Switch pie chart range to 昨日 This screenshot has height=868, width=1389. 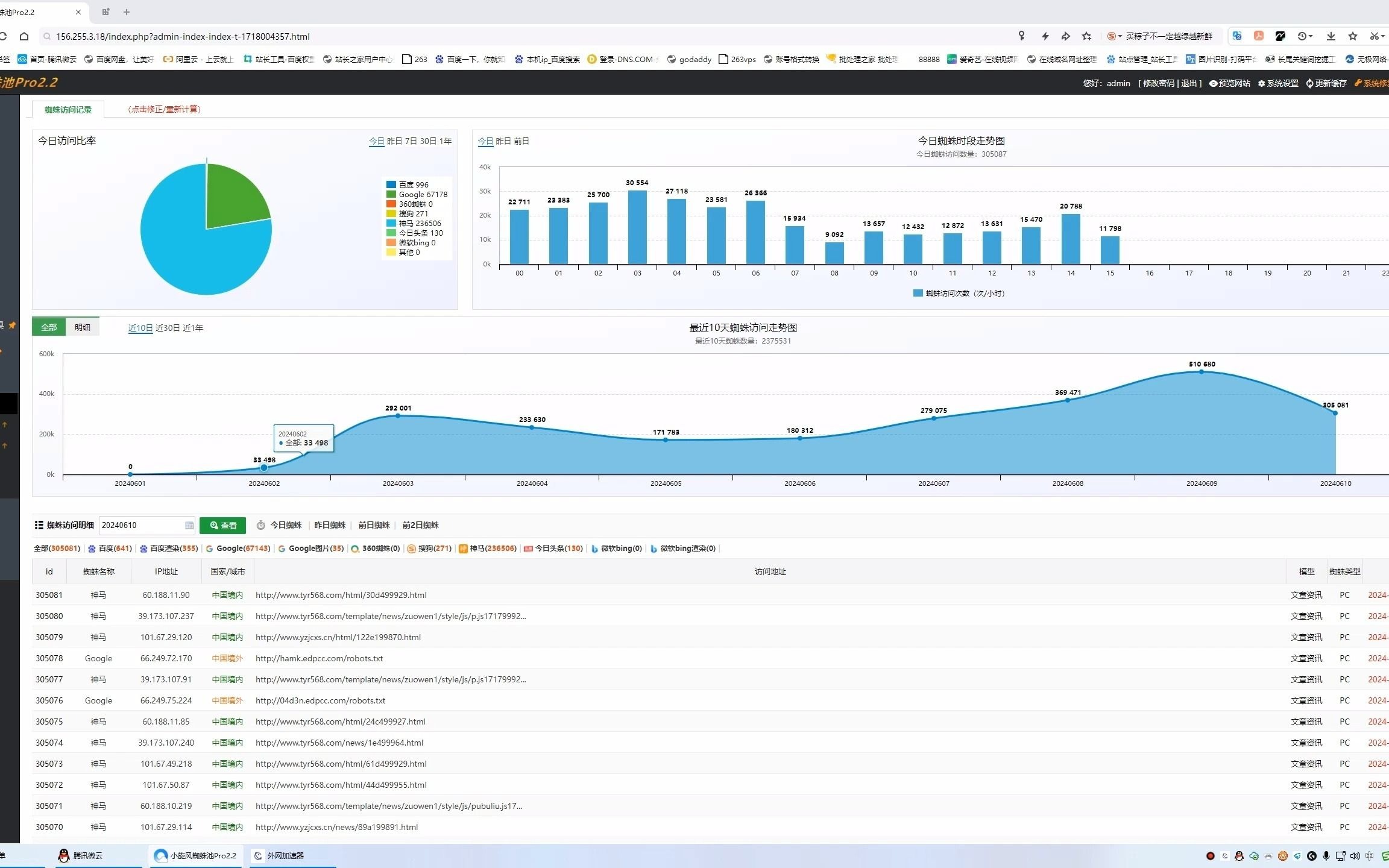[x=394, y=141]
